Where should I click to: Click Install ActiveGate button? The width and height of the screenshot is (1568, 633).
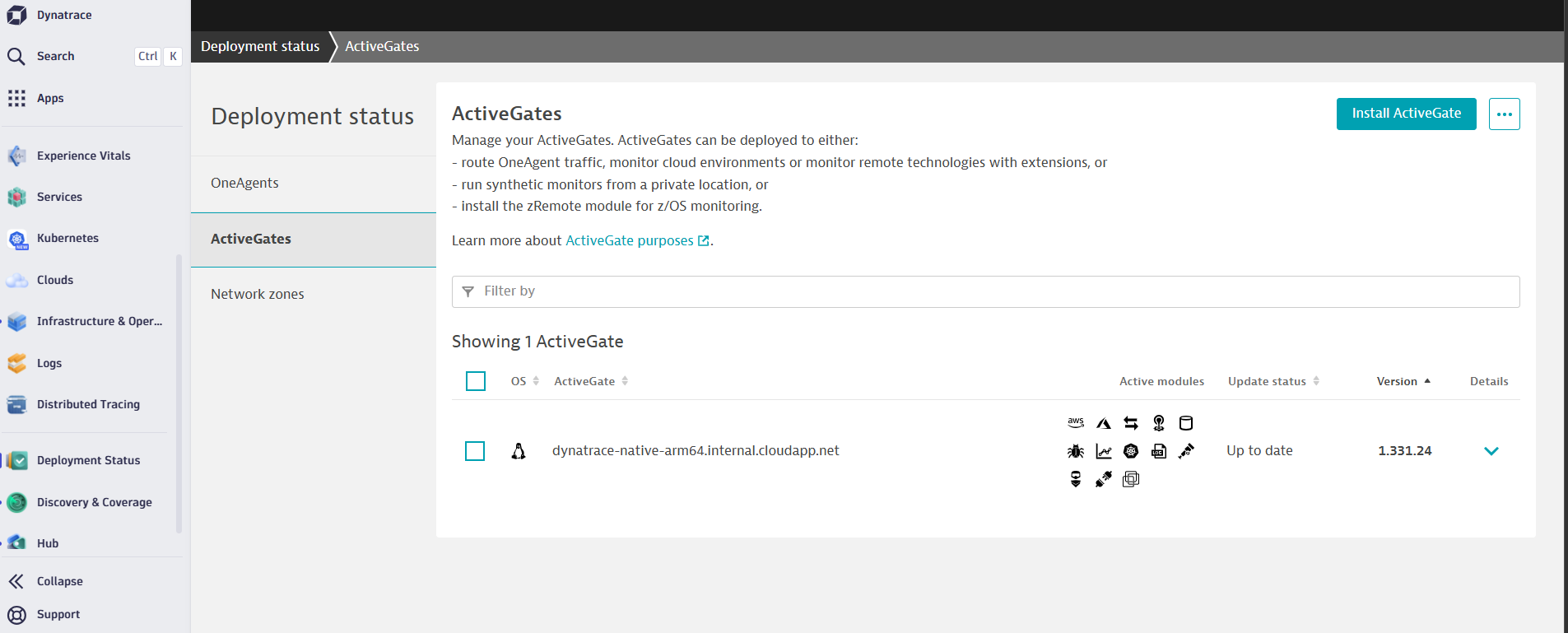[1407, 114]
